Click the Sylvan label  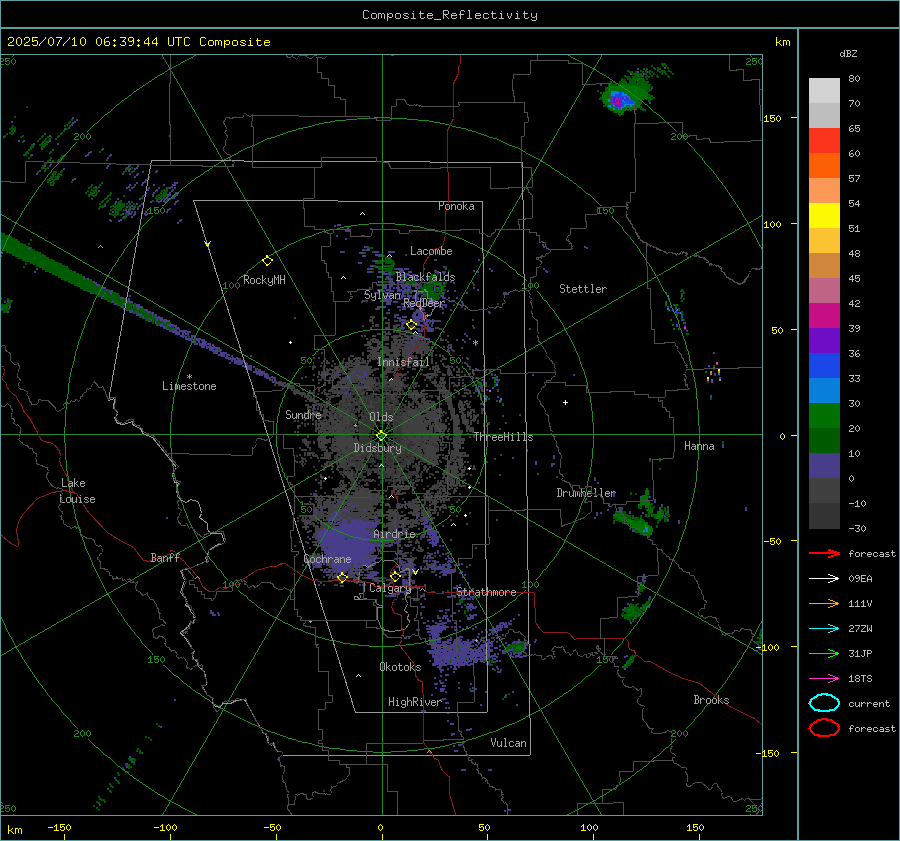pos(382,295)
